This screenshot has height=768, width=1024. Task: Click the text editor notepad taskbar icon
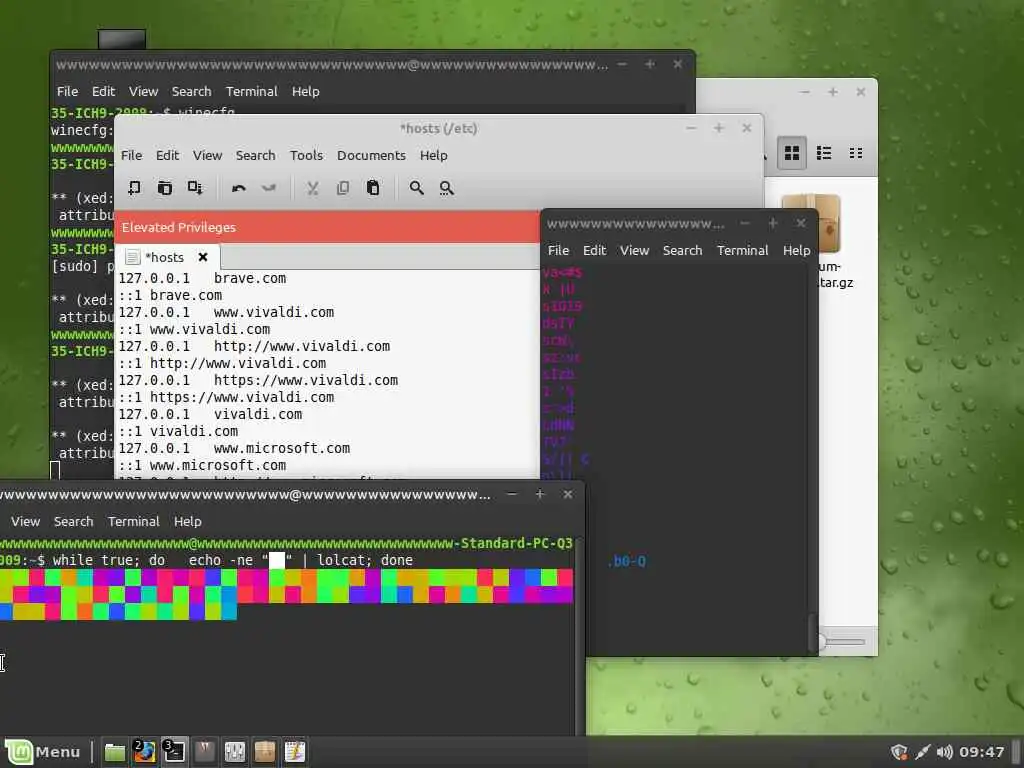point(295,752)
